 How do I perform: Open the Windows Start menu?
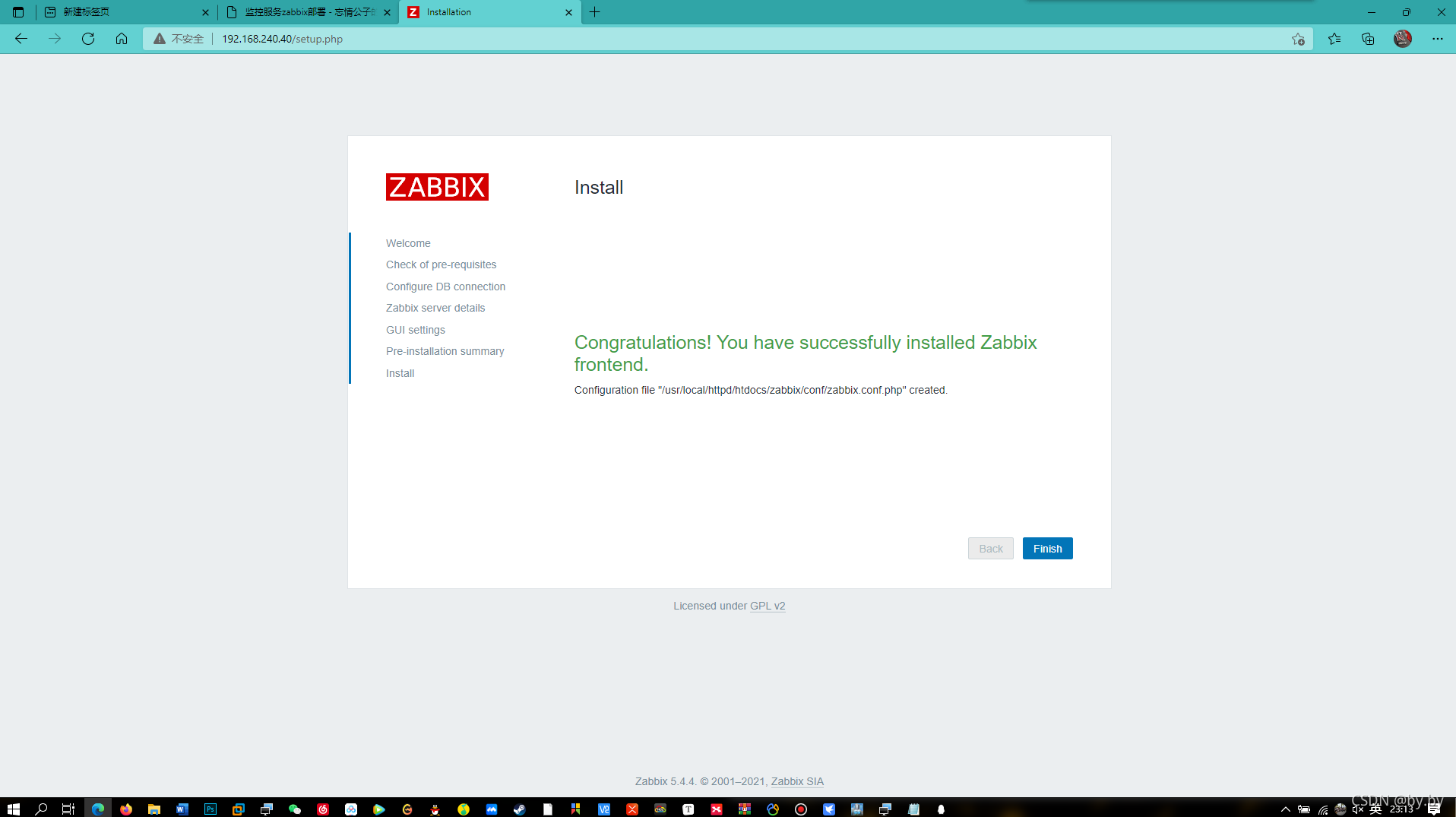(13, 809)
